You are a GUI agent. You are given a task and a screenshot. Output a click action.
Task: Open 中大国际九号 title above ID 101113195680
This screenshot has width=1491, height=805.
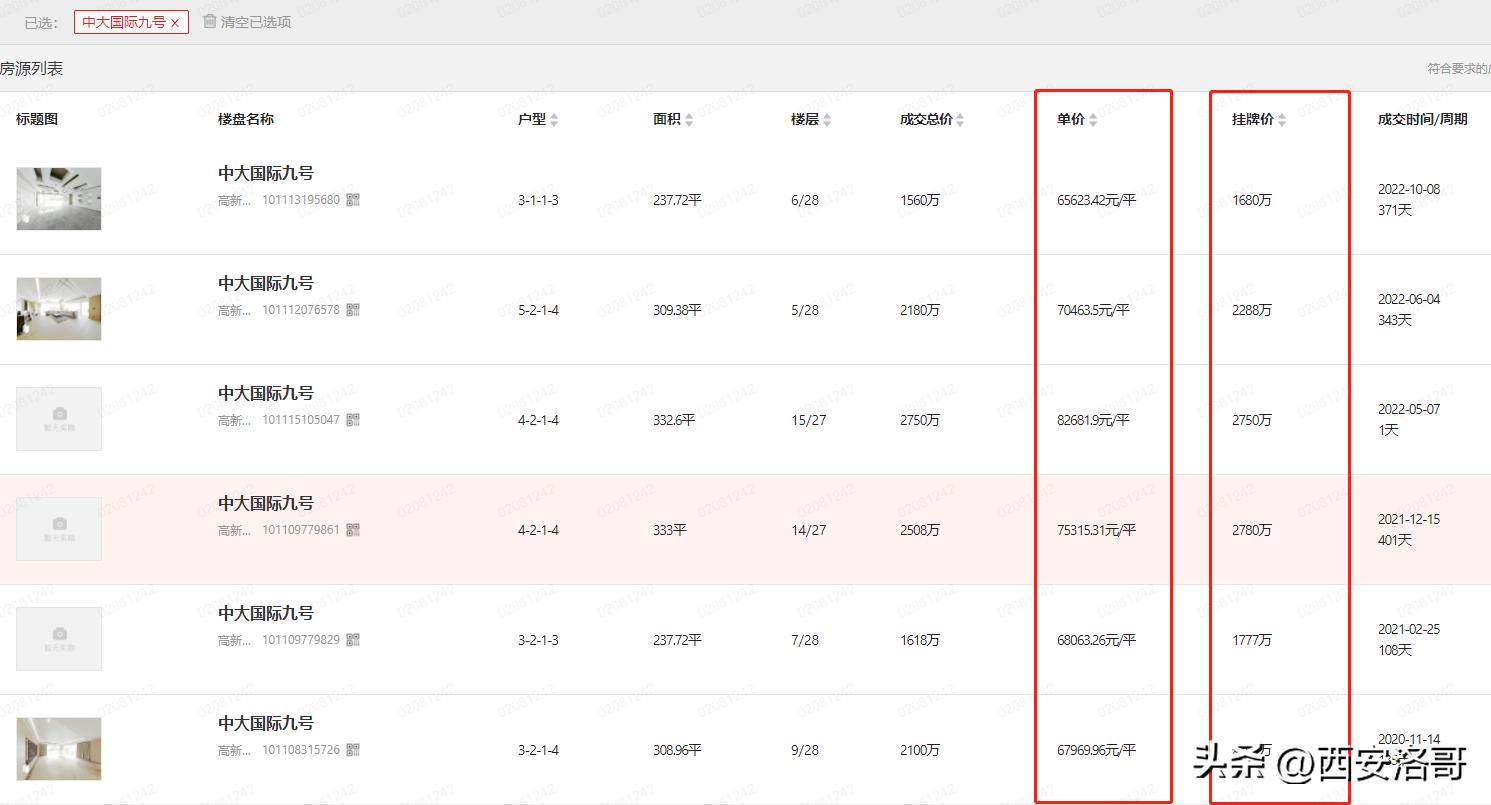(x=266, y=173)
